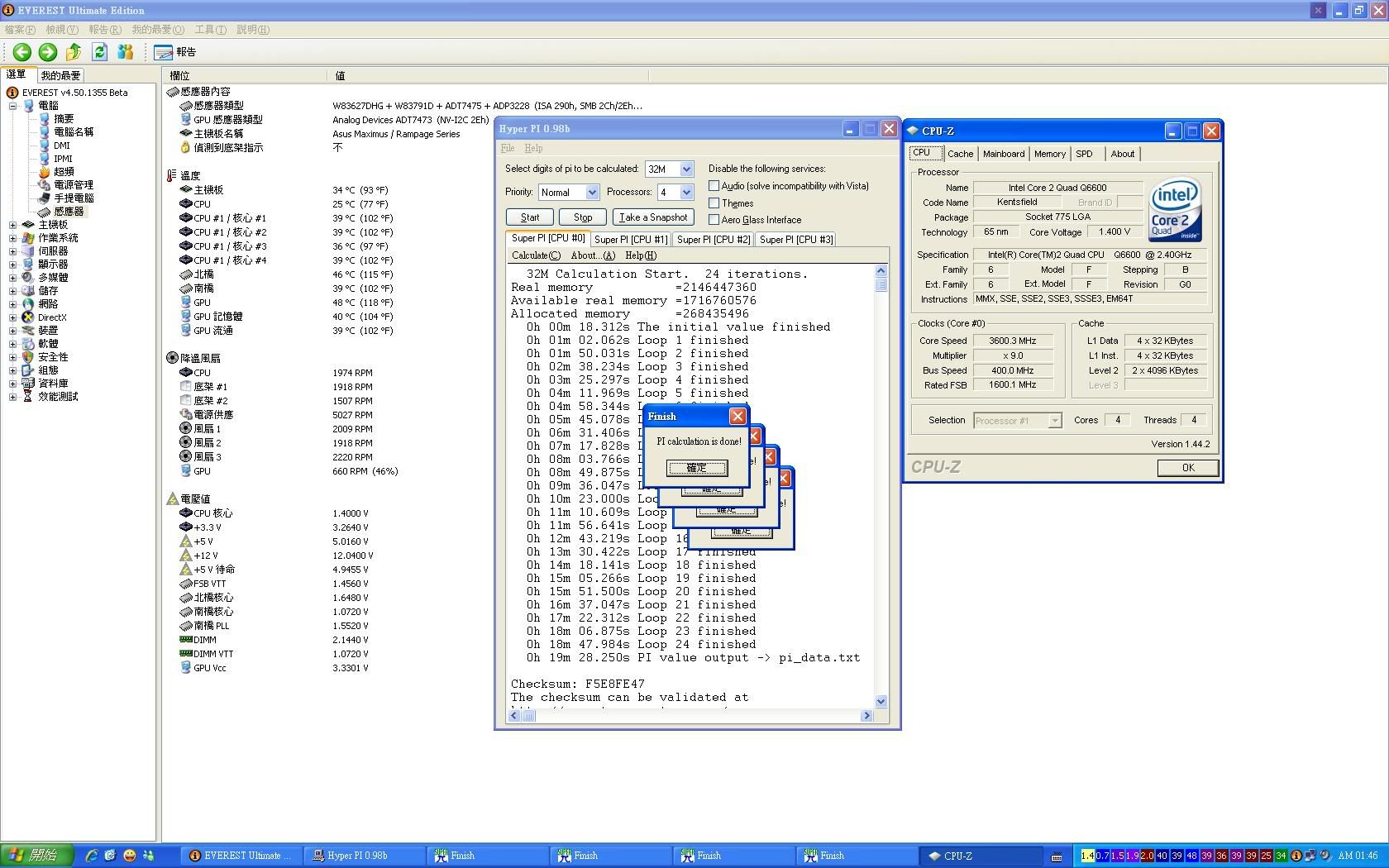Open the Processor #1 selection dropdown in CPU-Z
The height and width of the screenshot is (868, 1389).
[1054, 421]
